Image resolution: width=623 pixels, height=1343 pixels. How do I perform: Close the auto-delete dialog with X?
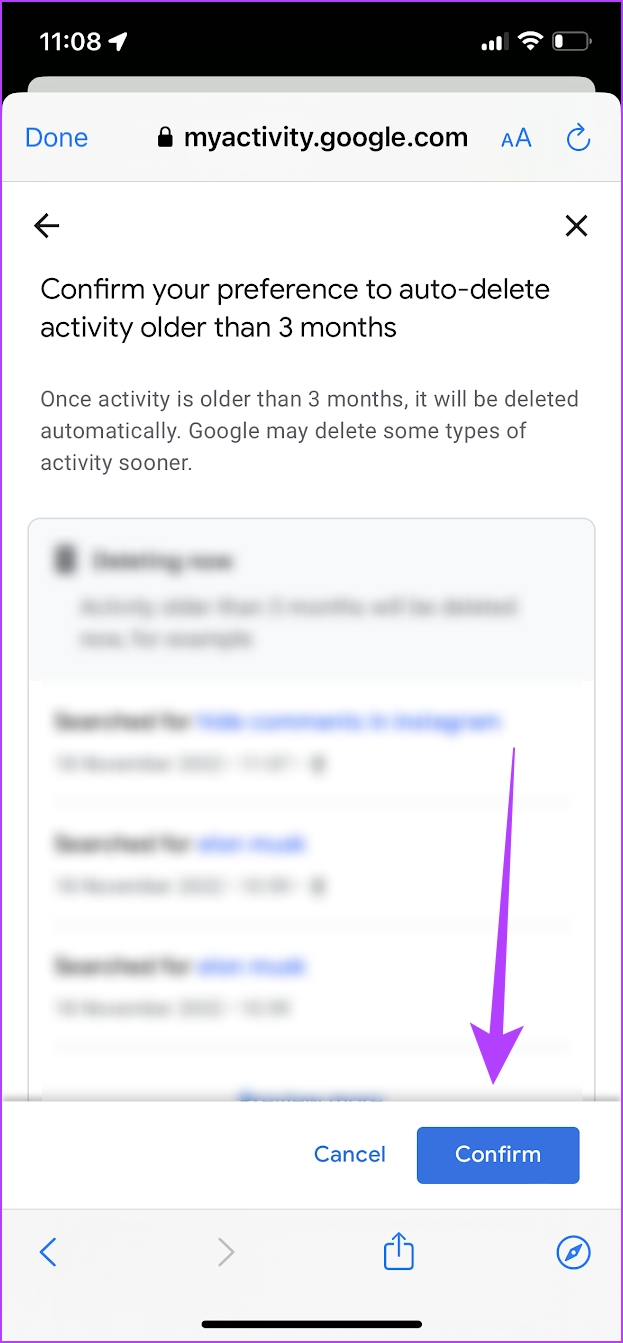576,226
